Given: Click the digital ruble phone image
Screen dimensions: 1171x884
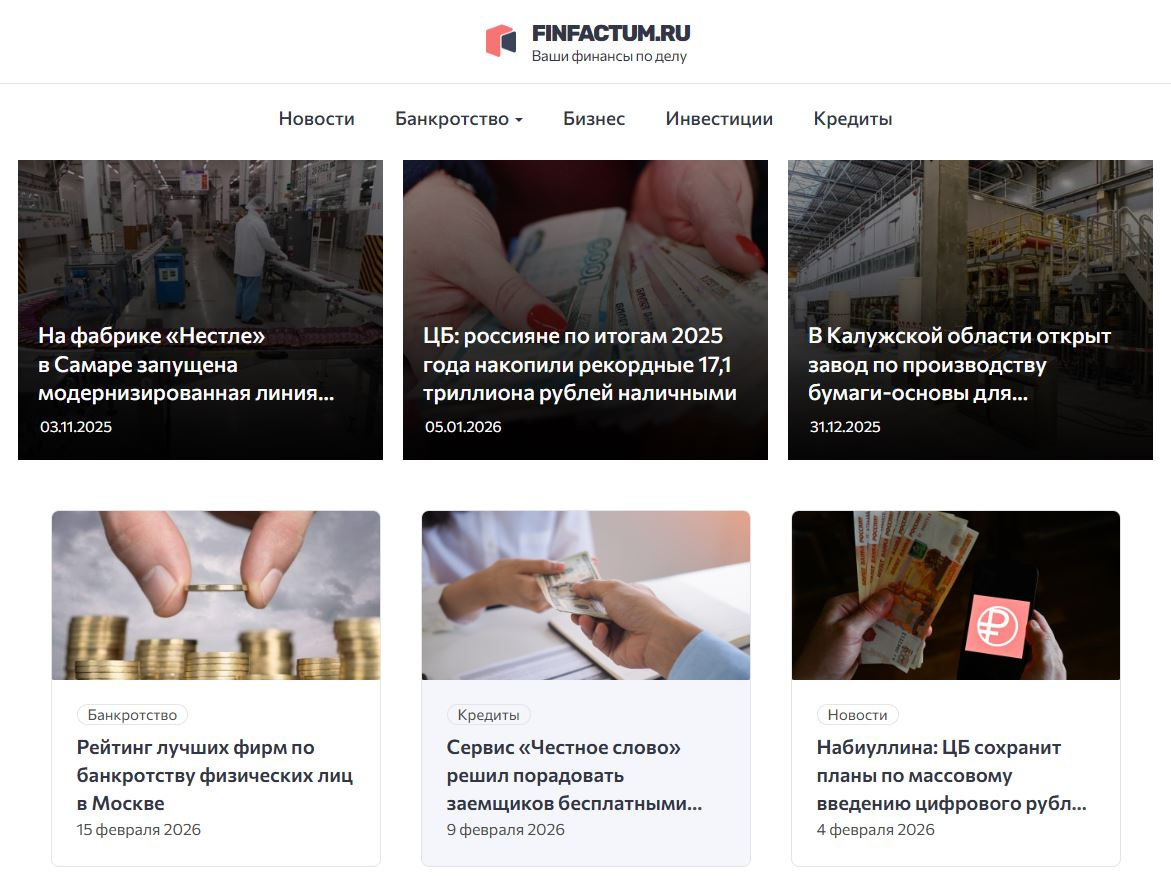Looking at the screenshot, I should (956, 595).
